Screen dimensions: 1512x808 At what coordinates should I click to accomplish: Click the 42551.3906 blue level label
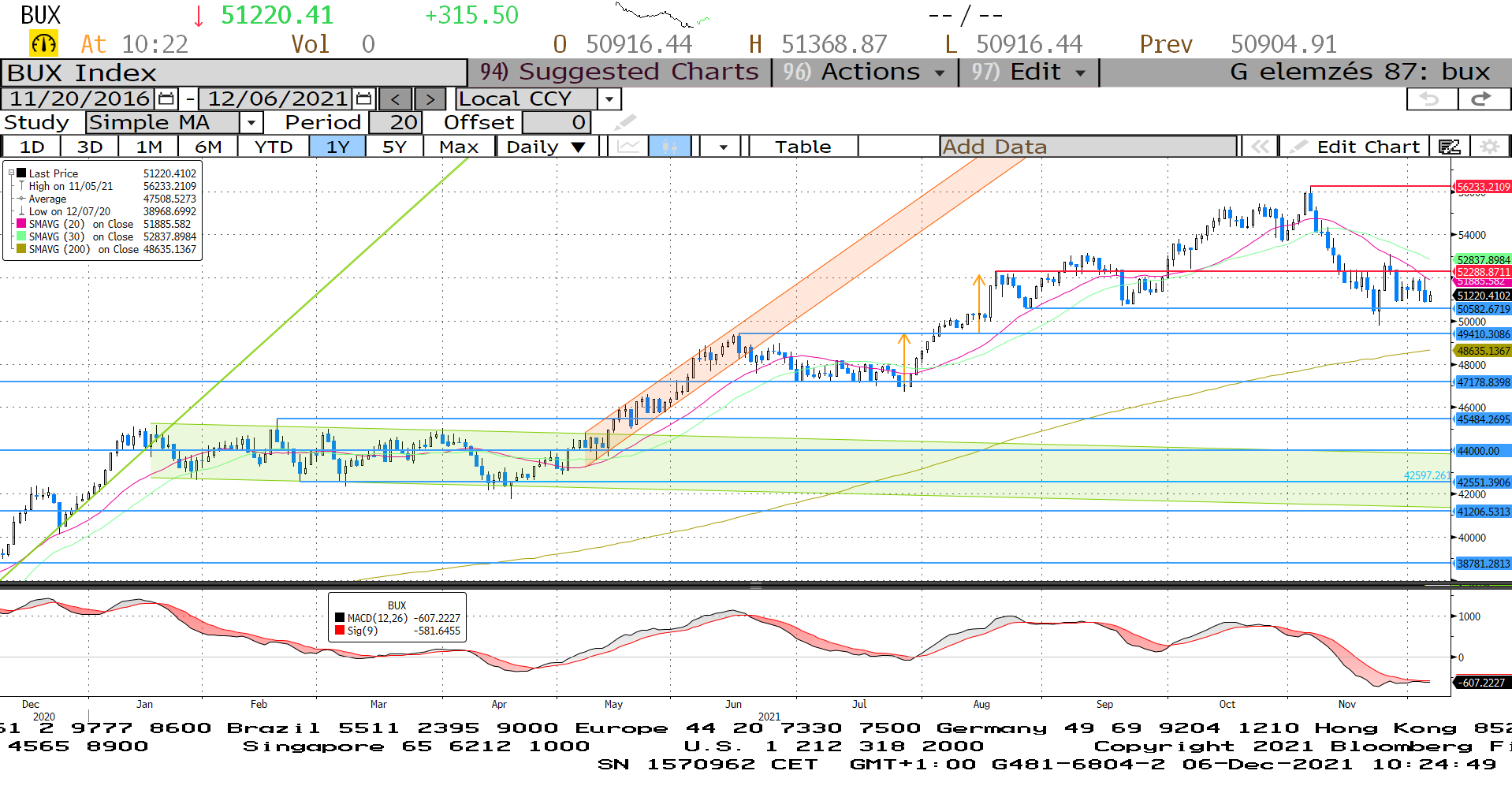[1482, 482]
